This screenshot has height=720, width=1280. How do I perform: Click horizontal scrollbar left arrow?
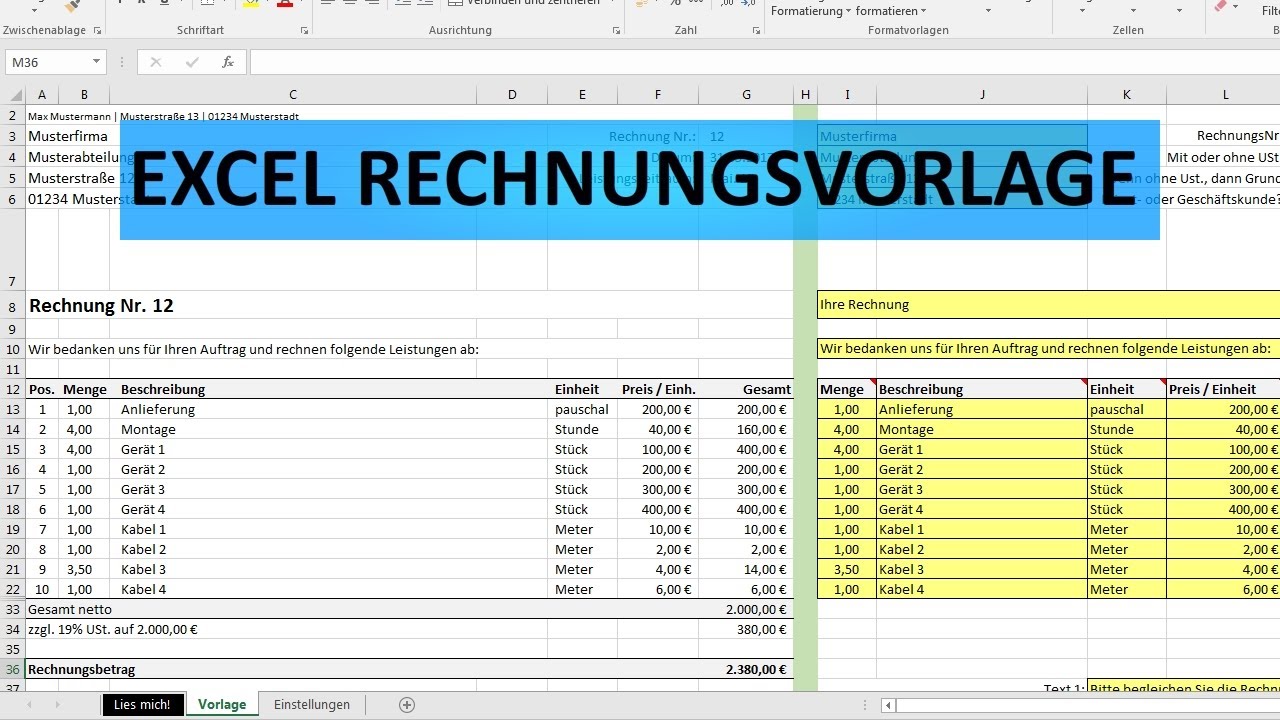tap(887, 705)
